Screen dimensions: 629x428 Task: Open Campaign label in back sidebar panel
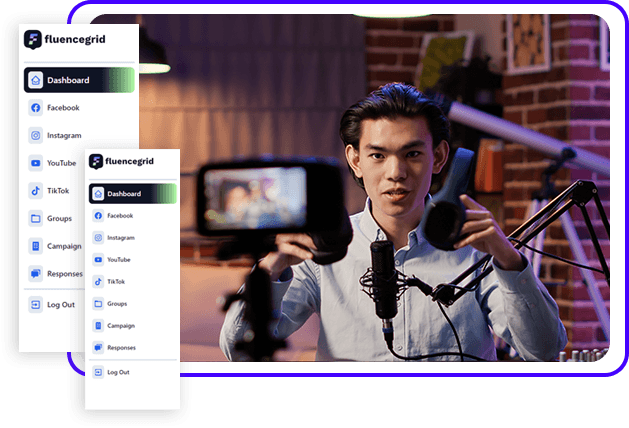[x=64, y=246]
